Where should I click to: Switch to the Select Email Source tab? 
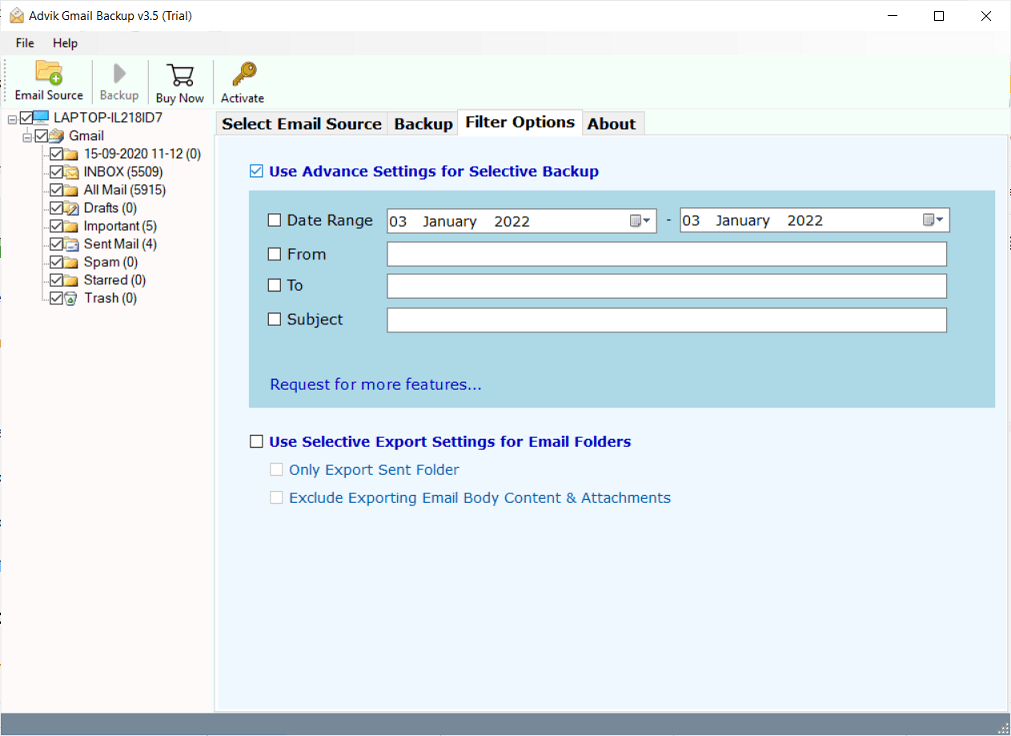[x=302, y=124]
